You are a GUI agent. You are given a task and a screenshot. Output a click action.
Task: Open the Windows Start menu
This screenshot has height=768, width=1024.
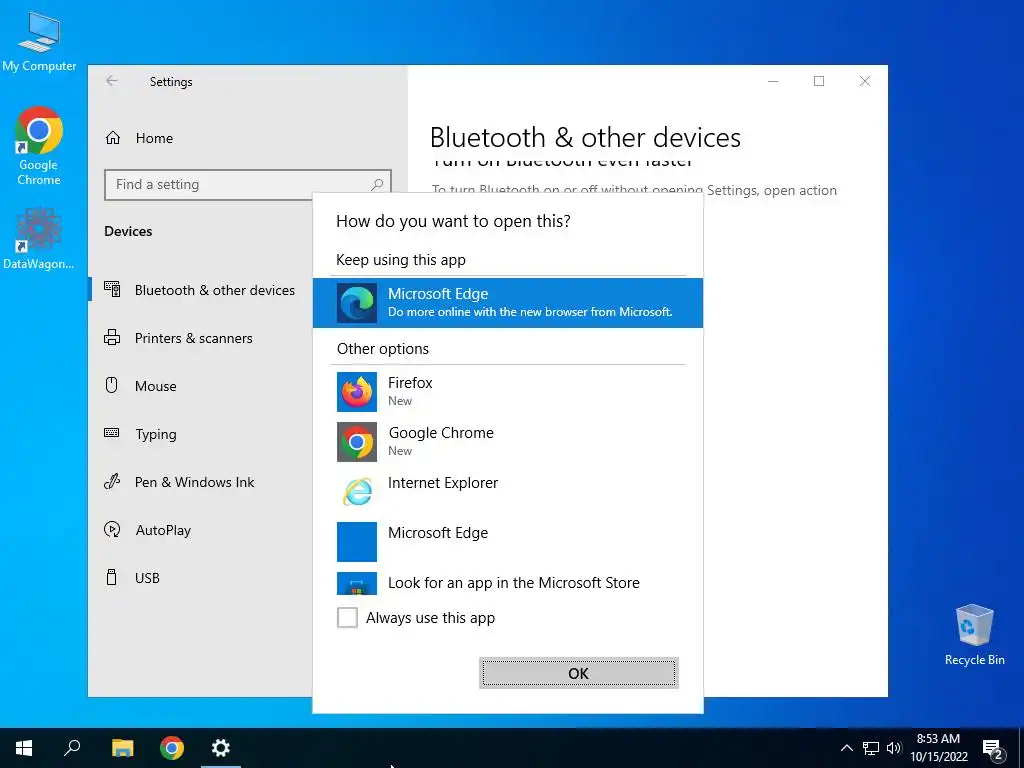pyautogui.click(x=24, y=748)
